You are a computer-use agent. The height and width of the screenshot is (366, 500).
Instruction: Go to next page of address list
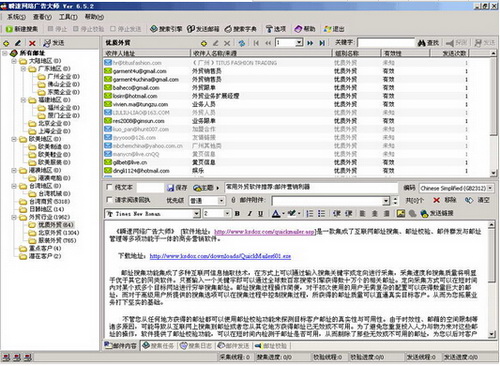point(310,43)
